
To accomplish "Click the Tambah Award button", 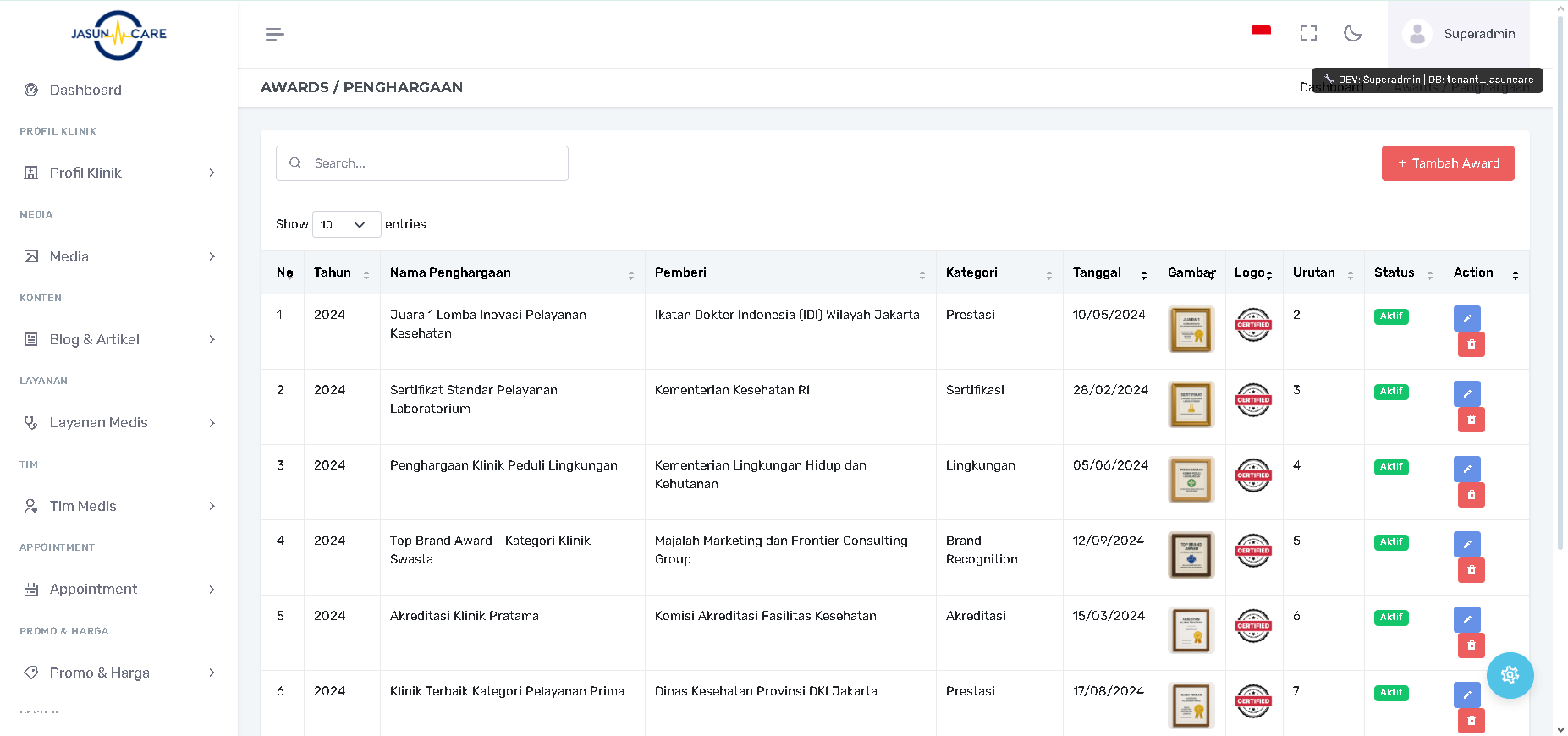I will coord(1447,163).
